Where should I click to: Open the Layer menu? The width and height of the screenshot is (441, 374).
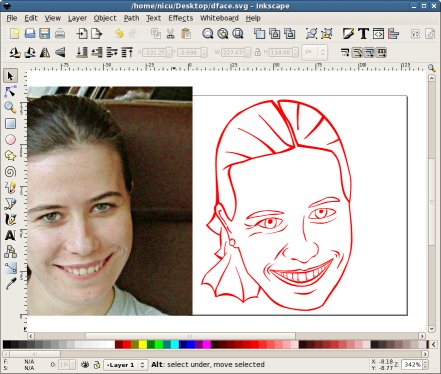(77, 18)
